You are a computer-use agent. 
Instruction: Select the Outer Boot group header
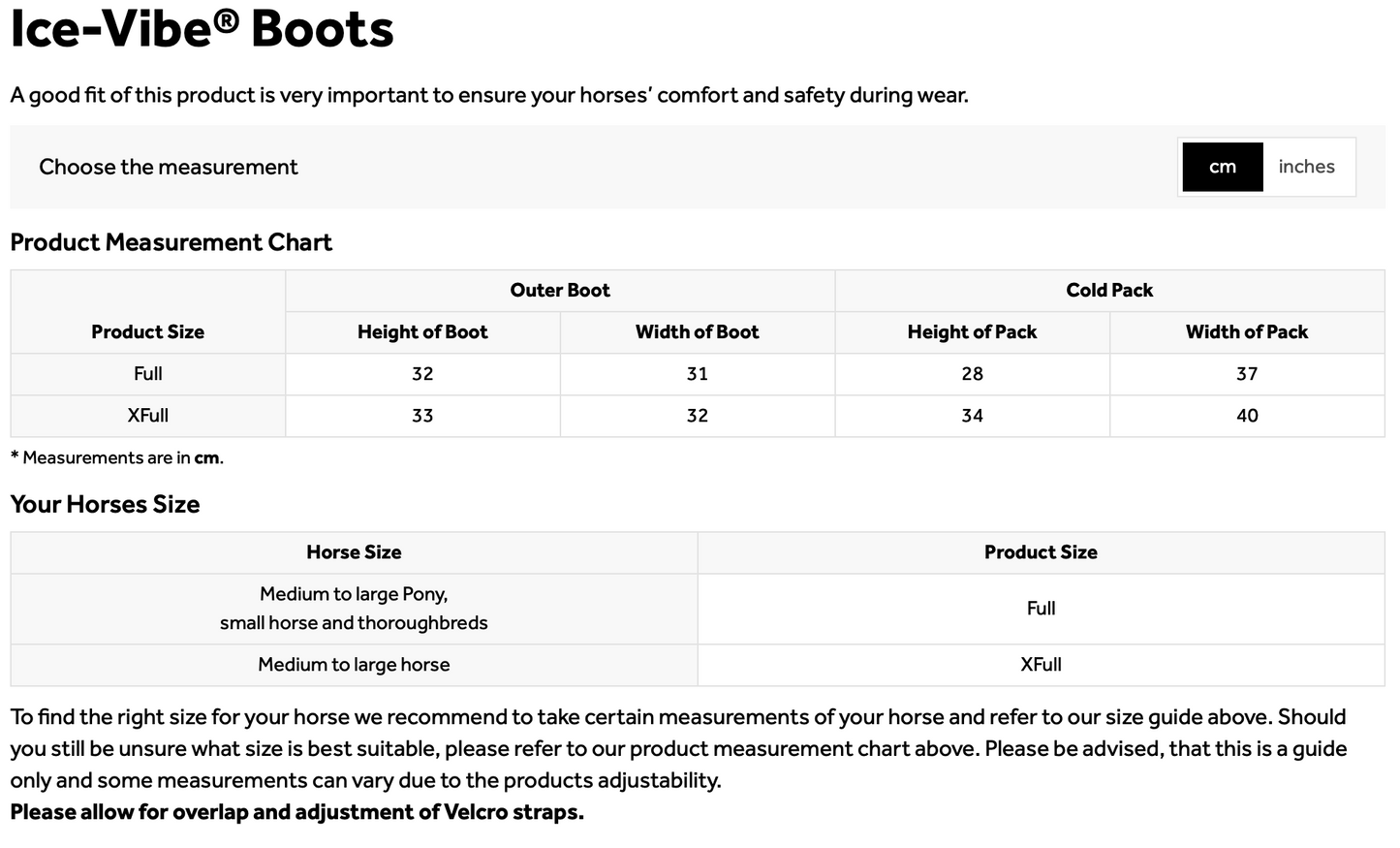[560, 290]
